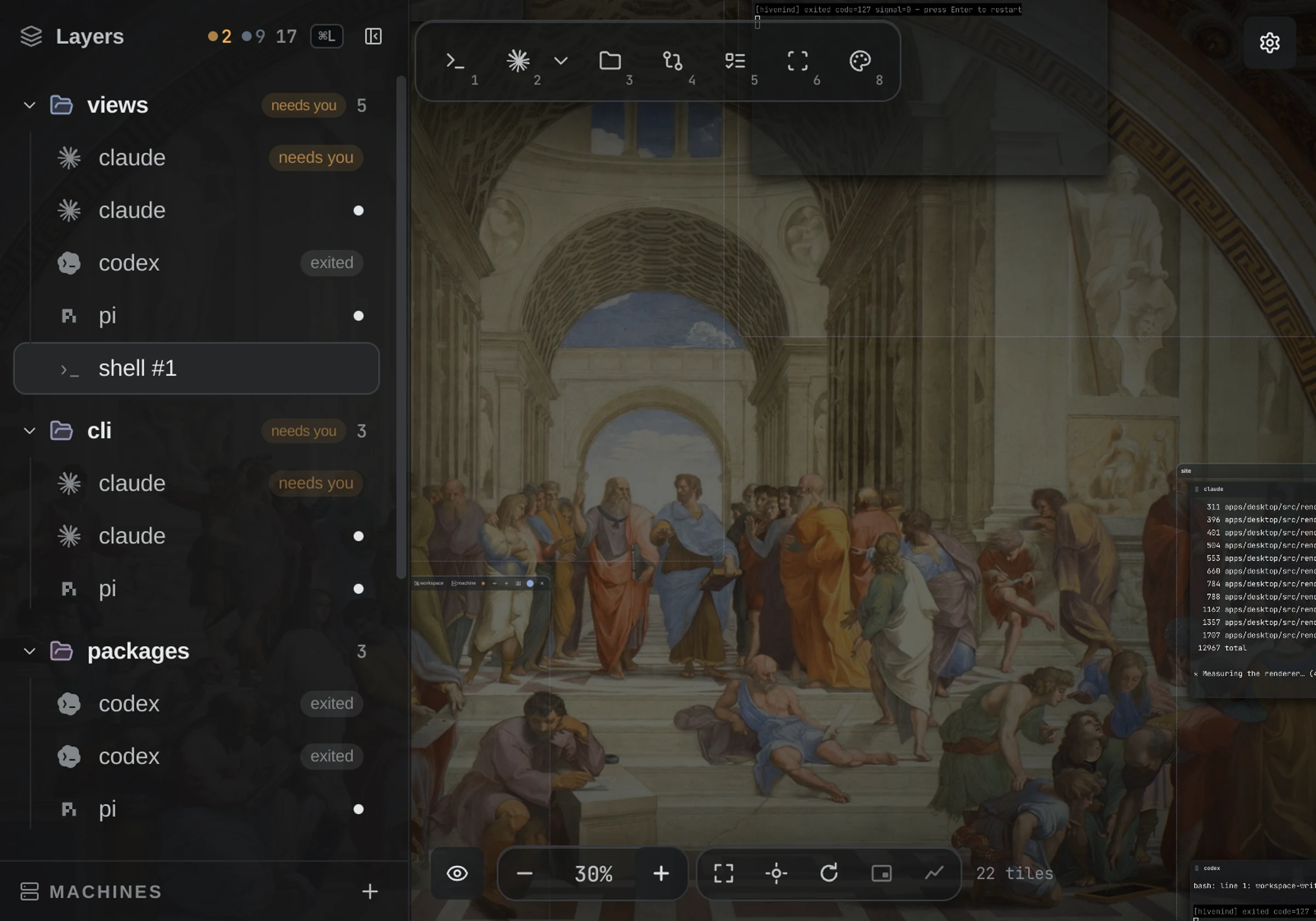Click the MACHINES section header
The height and width of the screenshot is (921, 1316).
pos(105,892)
